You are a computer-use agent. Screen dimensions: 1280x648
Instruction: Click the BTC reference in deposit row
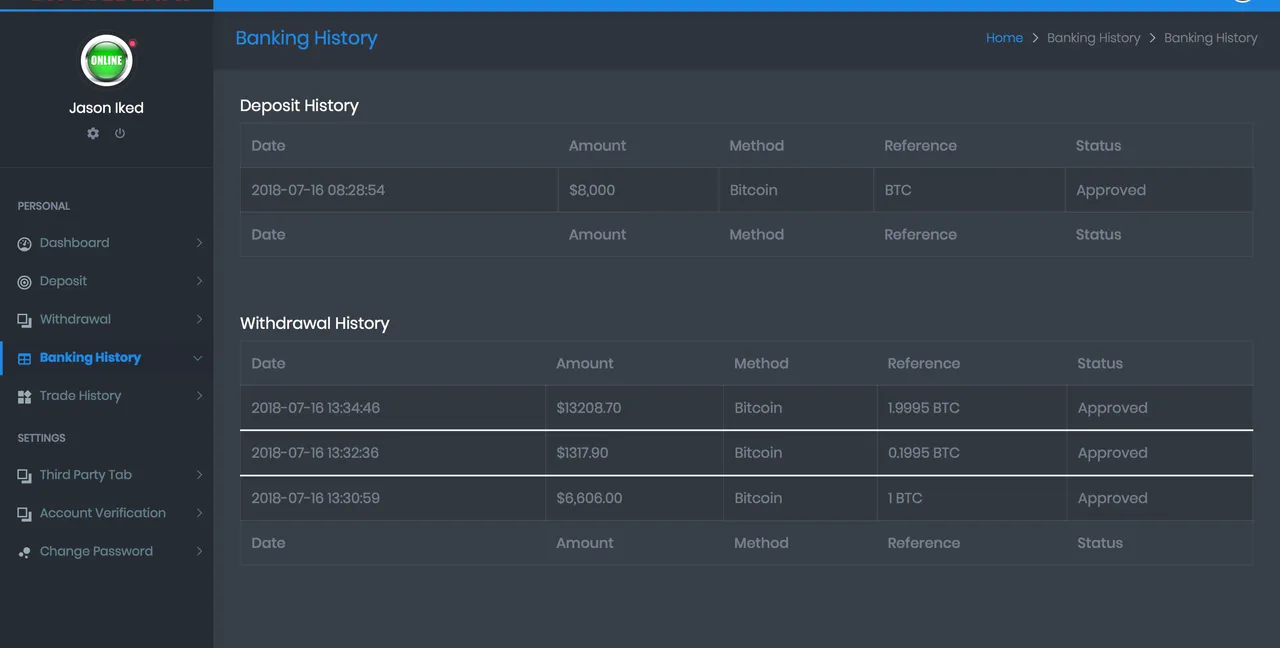[x=898, y=190]
